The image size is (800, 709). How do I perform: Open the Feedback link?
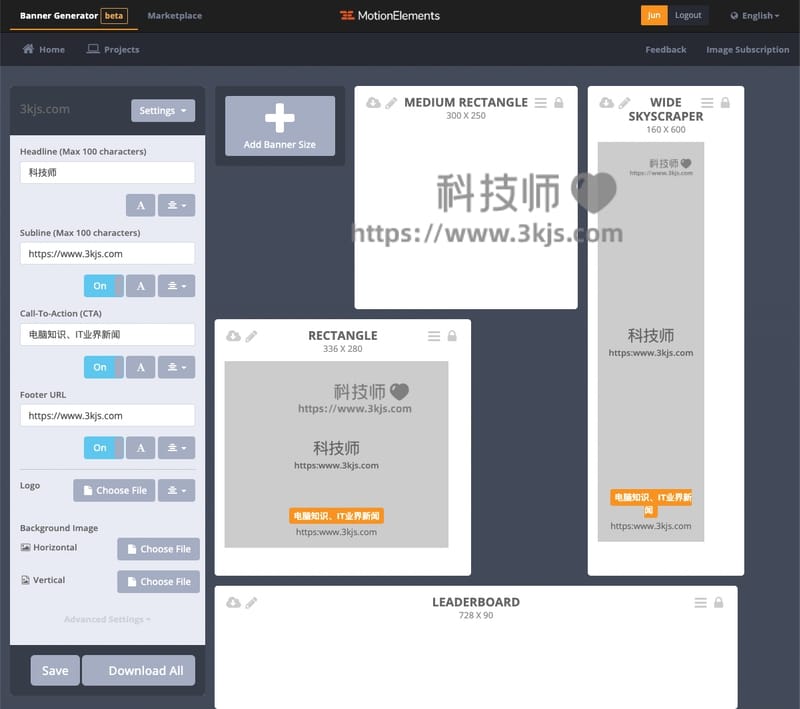tap(666, 49)
